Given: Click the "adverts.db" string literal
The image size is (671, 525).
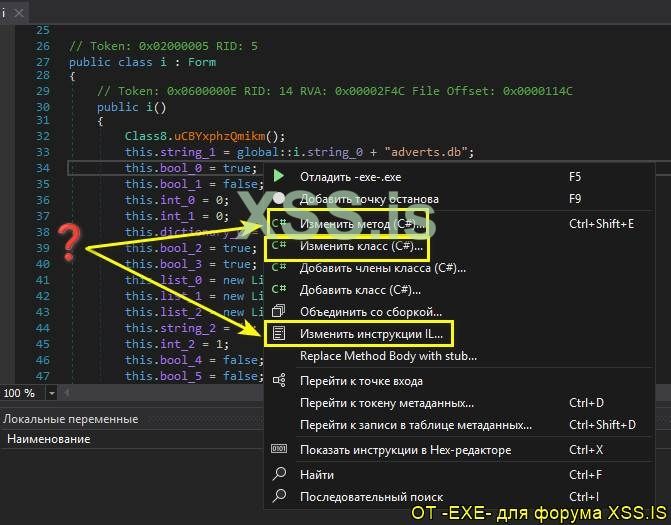Looking at the screenshot, I should pos(426,152).
